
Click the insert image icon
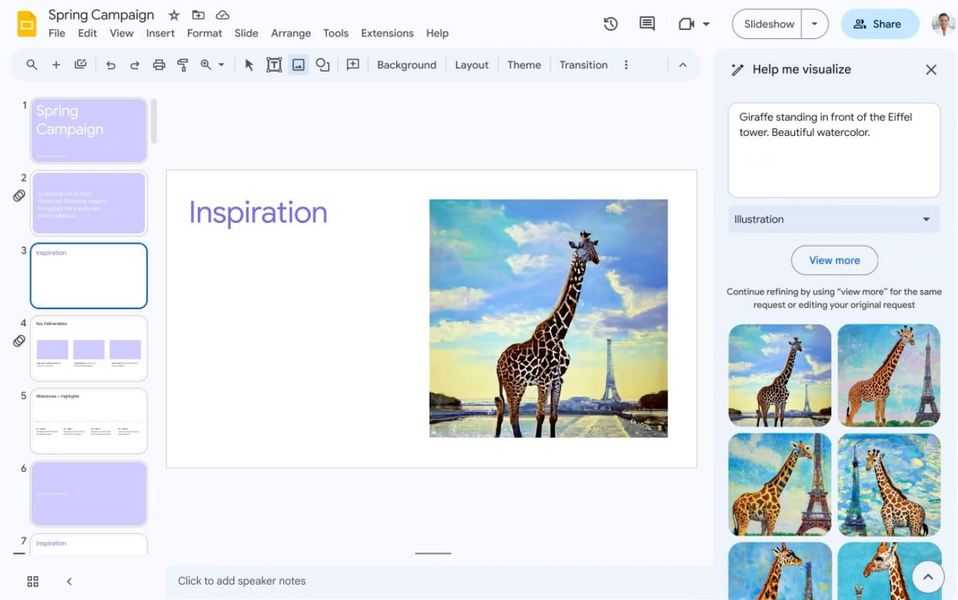click(298, 65)
